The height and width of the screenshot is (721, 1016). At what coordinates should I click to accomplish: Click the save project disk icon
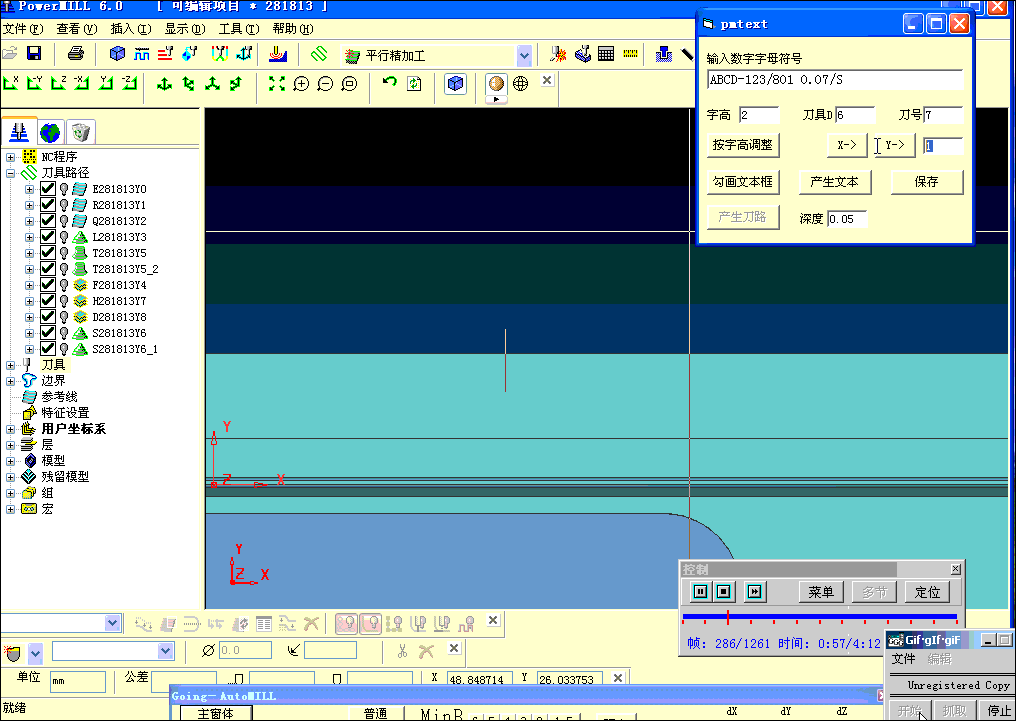(34, 51)
